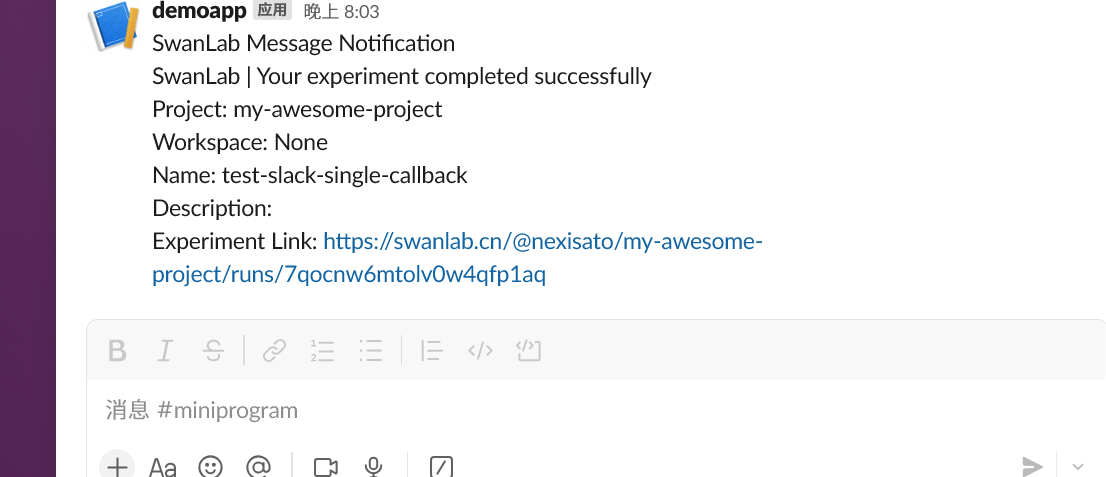Start a bulleted list
1106x477 pixels.
(x=371, y=351)
